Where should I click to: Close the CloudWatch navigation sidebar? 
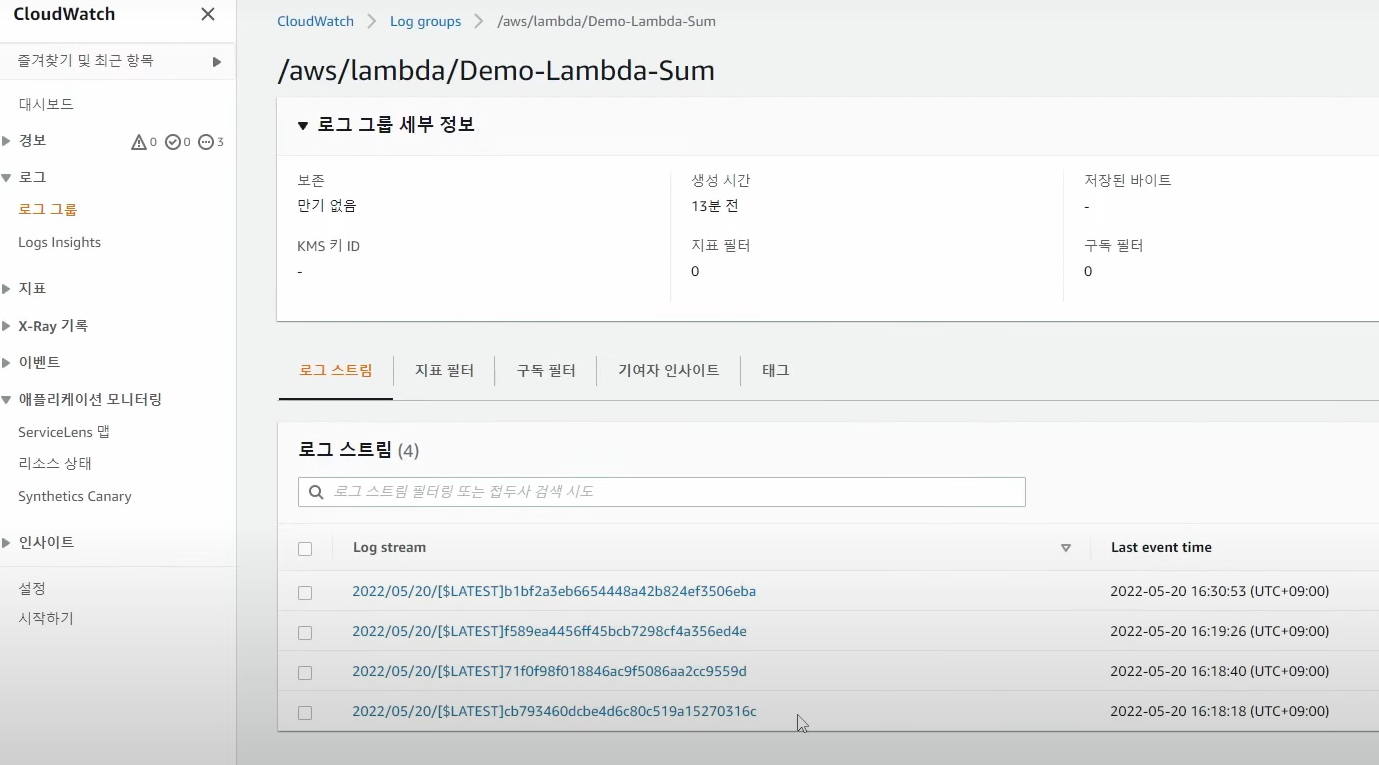pyautogui.click(x=208, y=14)
